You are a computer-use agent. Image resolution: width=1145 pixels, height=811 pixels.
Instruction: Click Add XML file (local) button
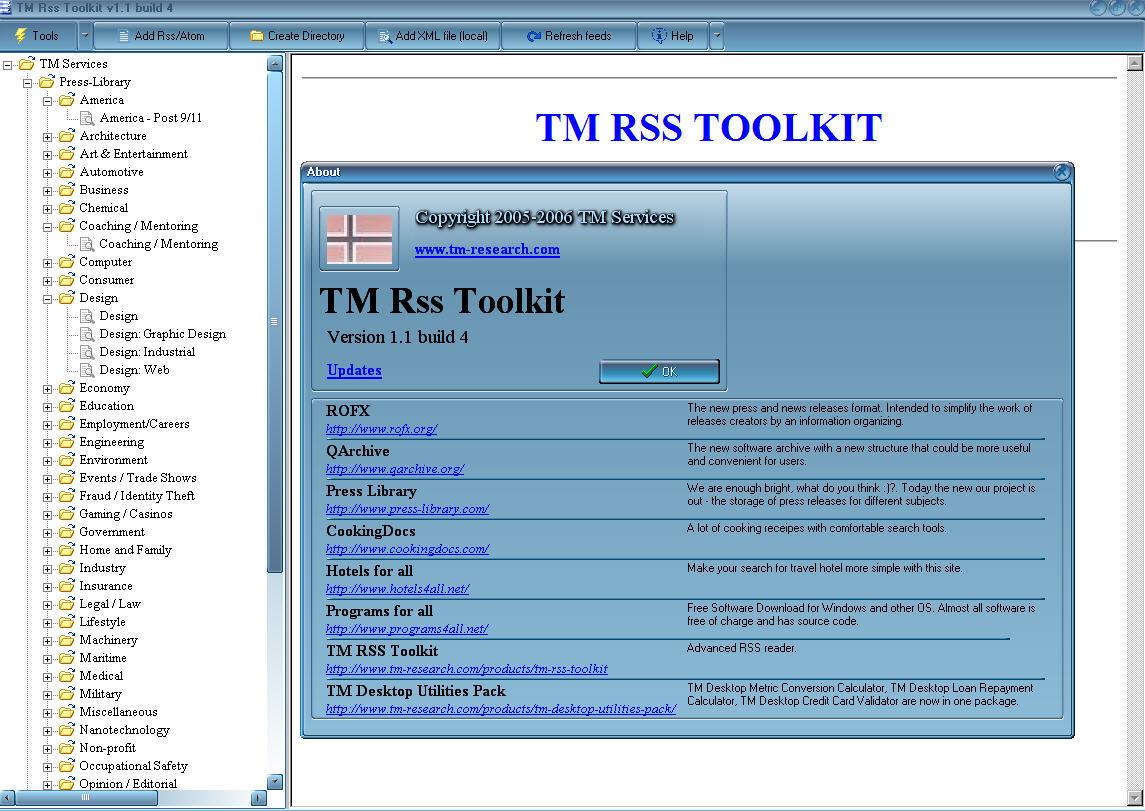tap(433, 36)
